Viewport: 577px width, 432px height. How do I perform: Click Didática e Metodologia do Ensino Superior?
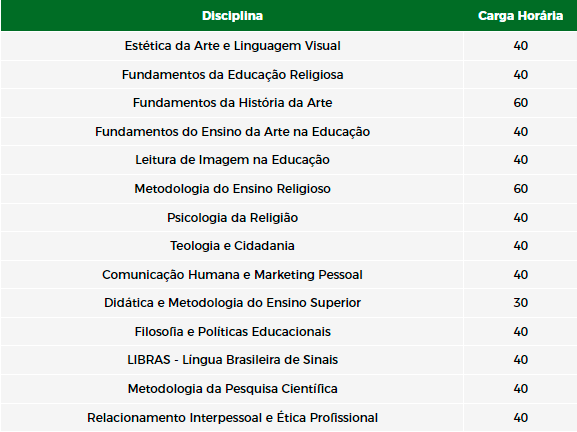click(232, 302)
